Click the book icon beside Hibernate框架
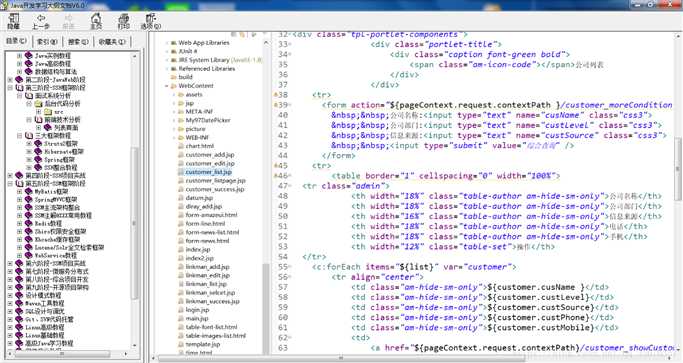Image resolution: width=683 pixels, height=363 pixels. click(x=38, y=151)
